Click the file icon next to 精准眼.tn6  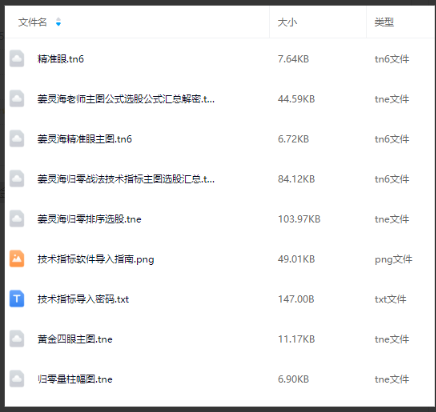[x=17, y=59]
